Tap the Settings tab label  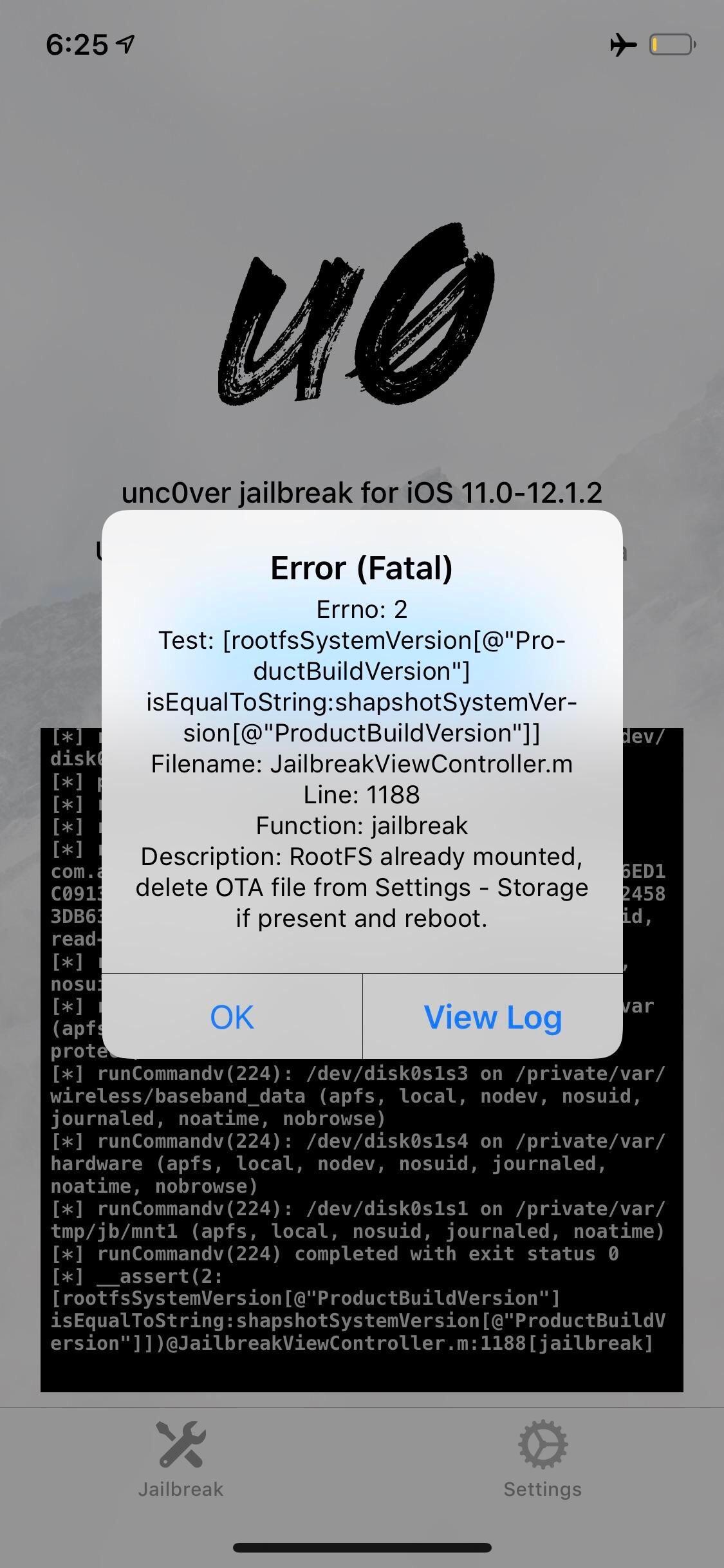click(543, 1489)
